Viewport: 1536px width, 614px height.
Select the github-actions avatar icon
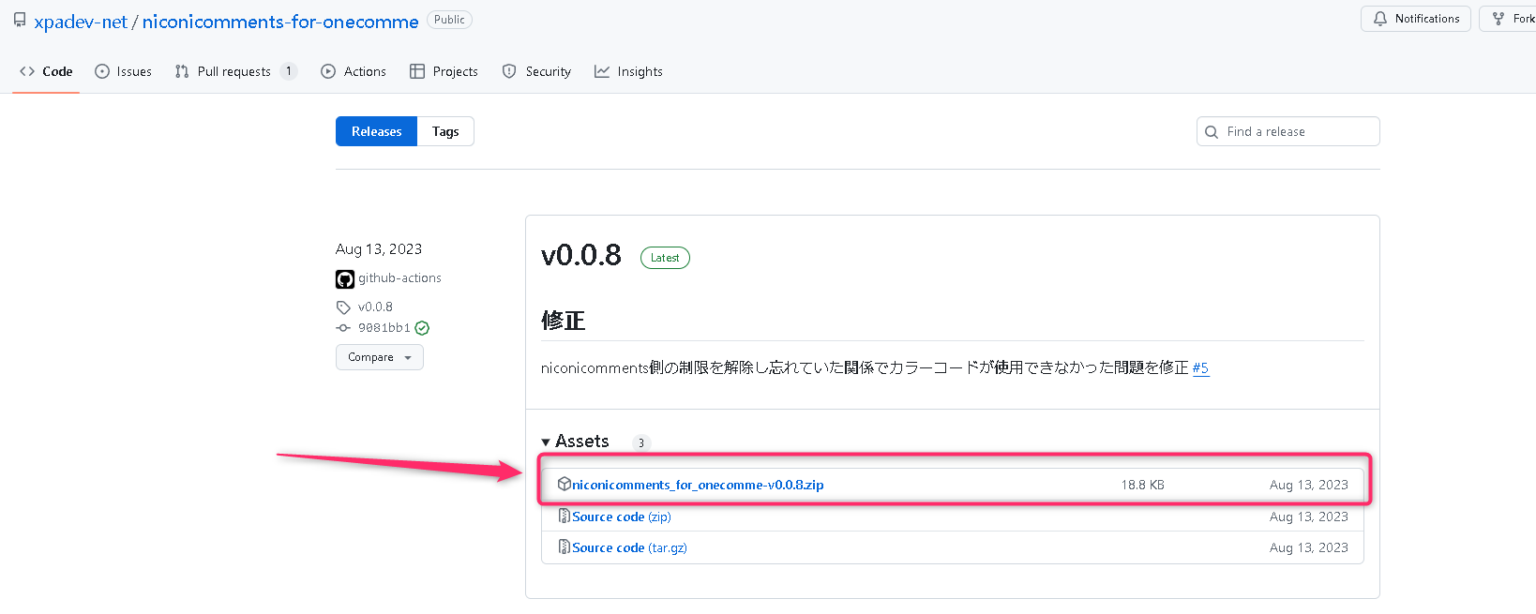[344, 278]
